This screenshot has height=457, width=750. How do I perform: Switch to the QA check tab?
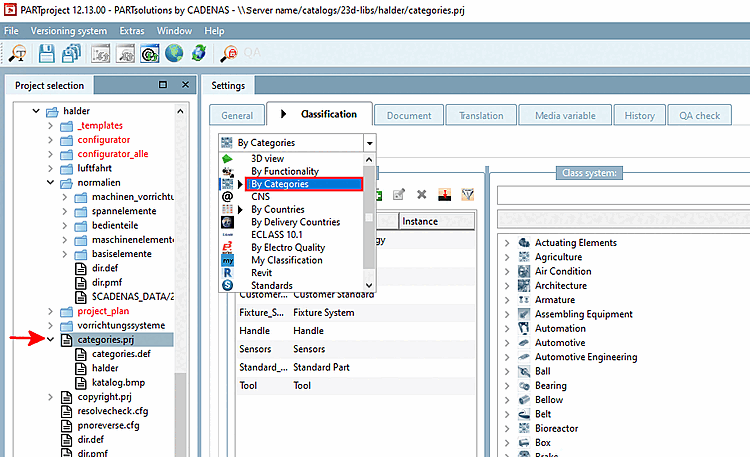699,115
